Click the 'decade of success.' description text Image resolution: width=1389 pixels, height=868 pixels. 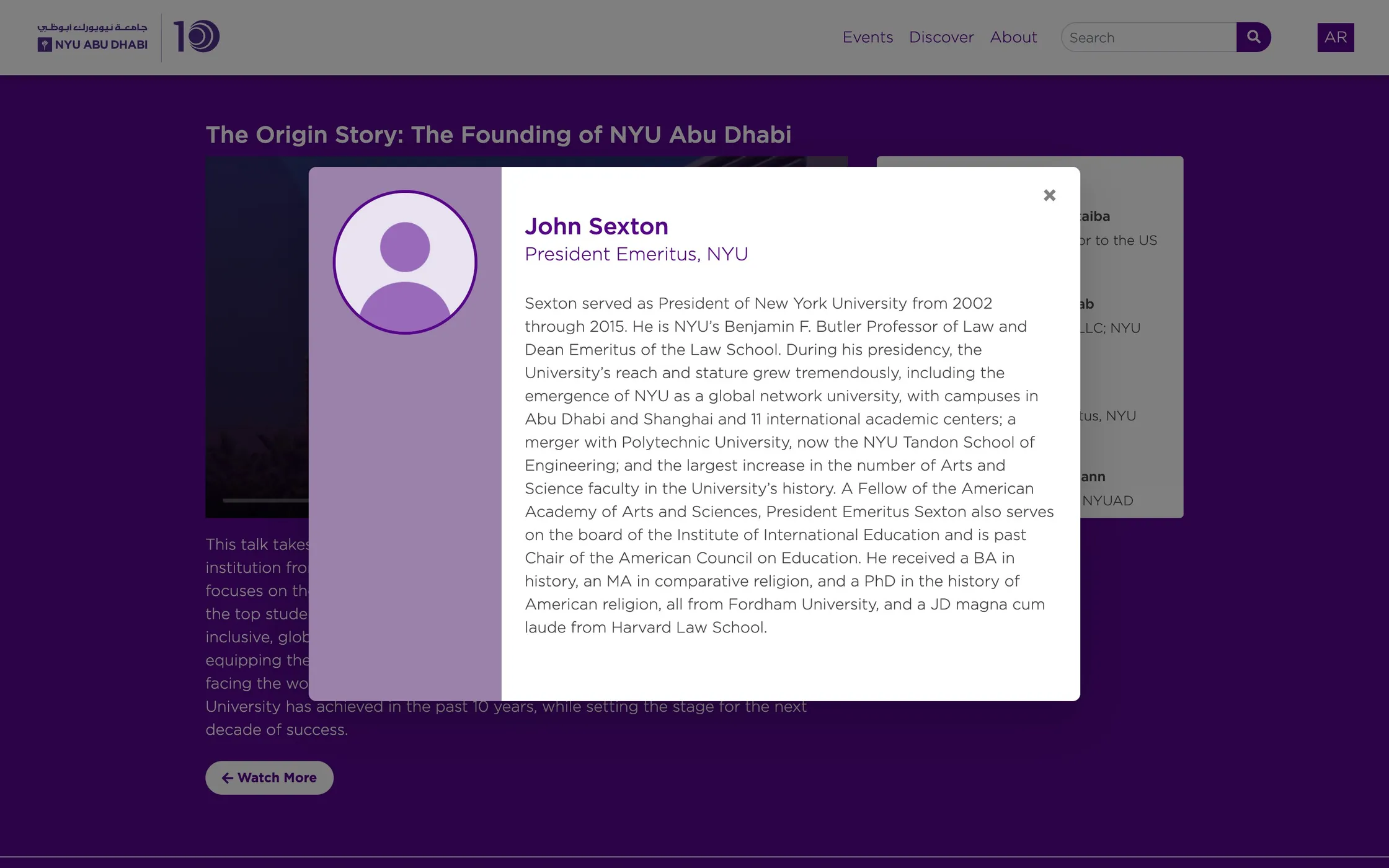(277, 730)
